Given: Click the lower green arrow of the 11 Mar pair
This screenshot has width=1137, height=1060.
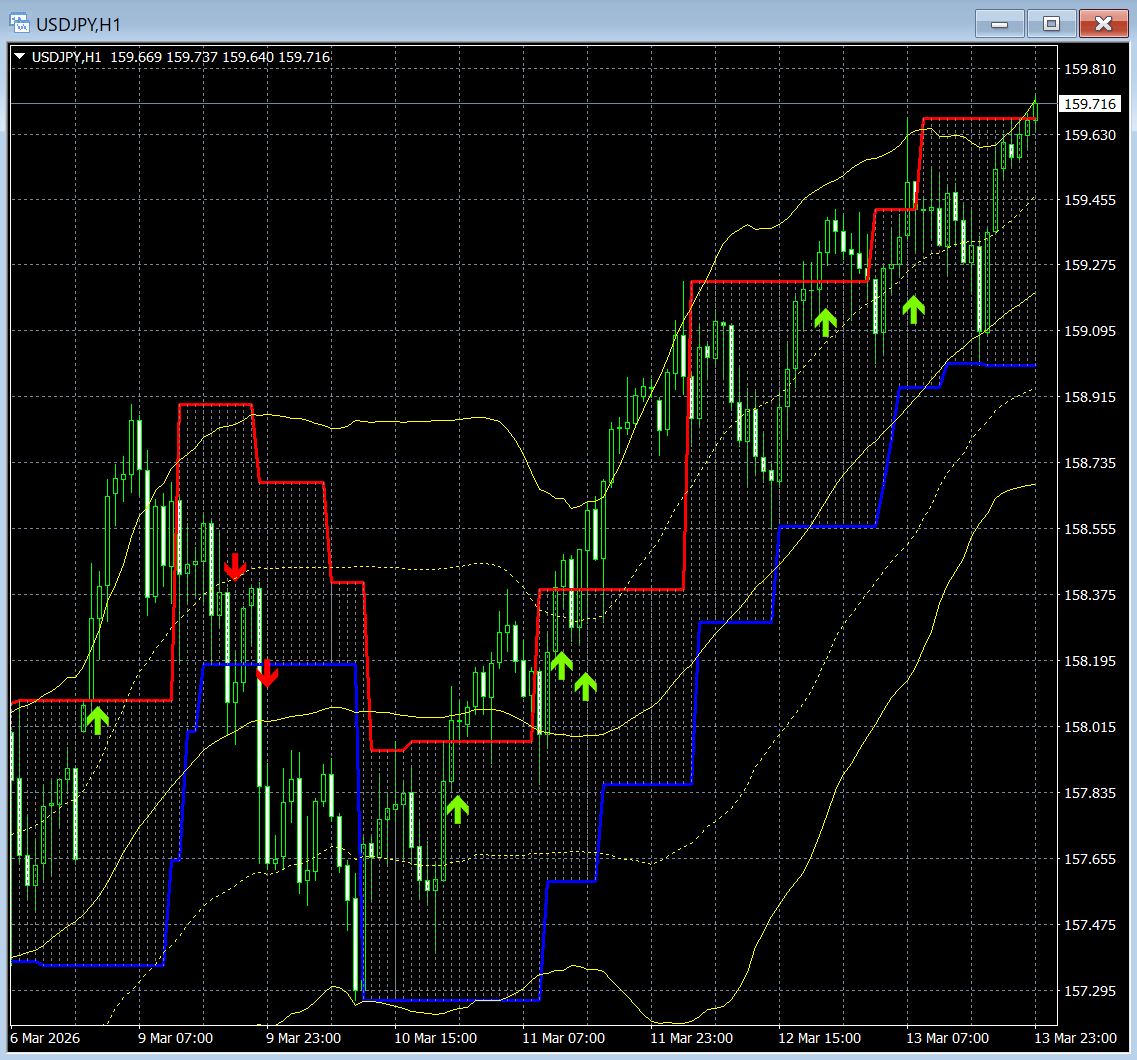Looking at the screenshot, I should pyautogui.click(x=585, y=687).
